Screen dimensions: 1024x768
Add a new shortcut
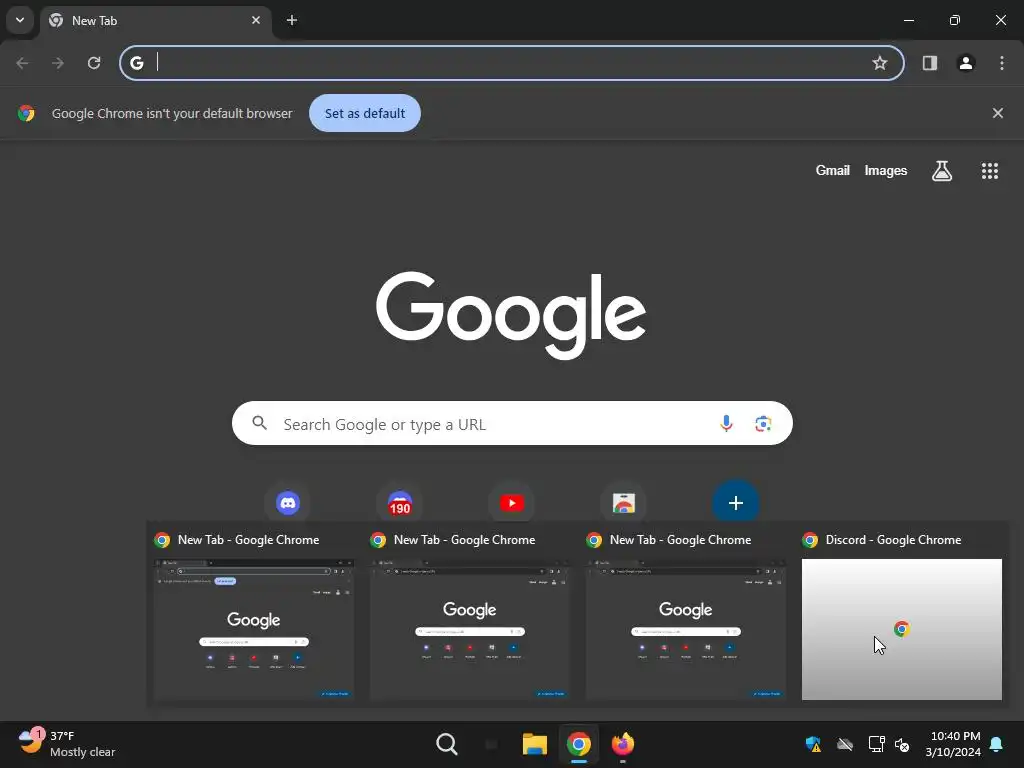(x=736, y=503)
